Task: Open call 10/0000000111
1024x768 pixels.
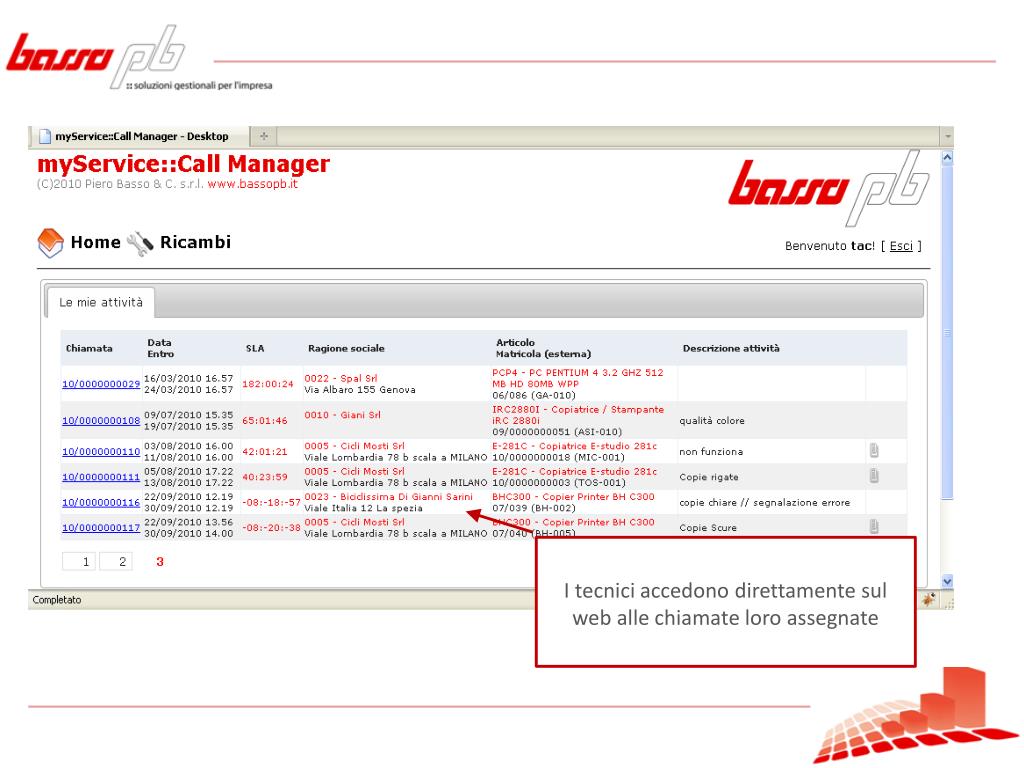Action: pos(101,477)
